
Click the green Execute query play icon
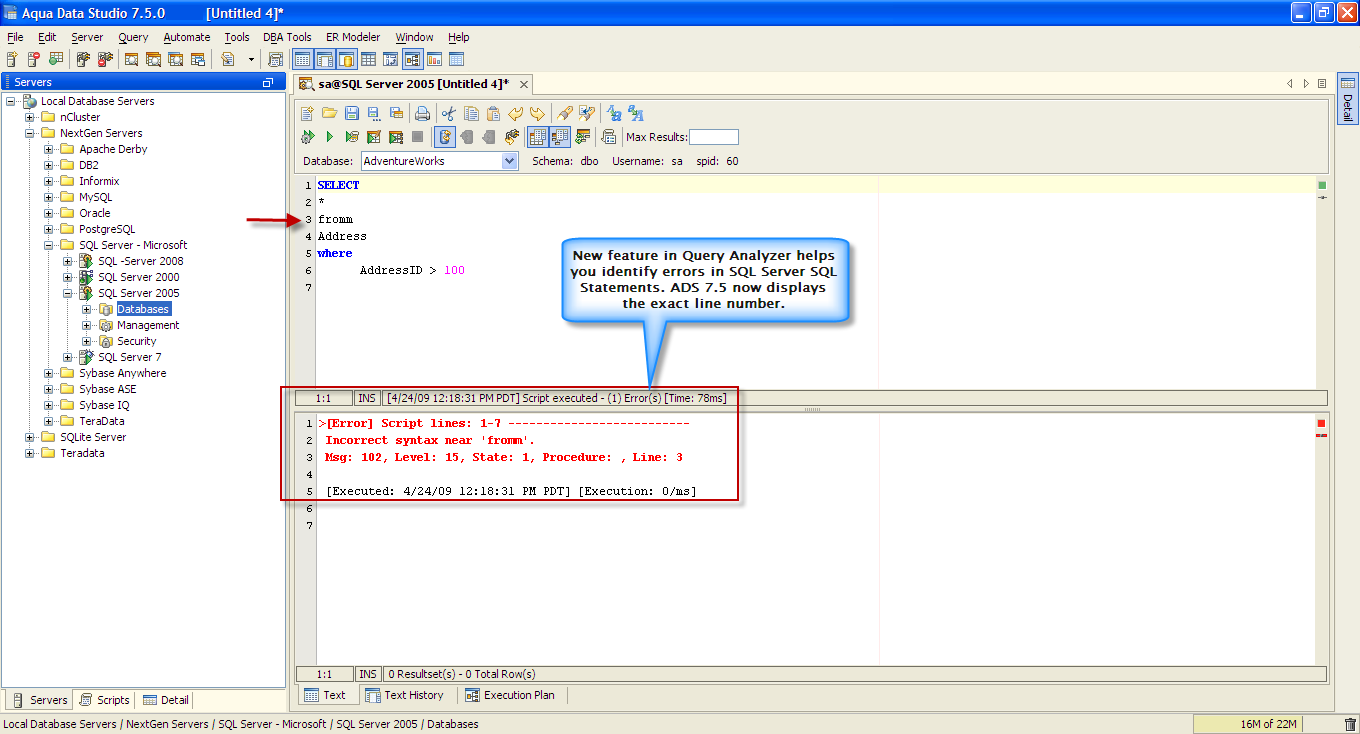coord(329,137)
